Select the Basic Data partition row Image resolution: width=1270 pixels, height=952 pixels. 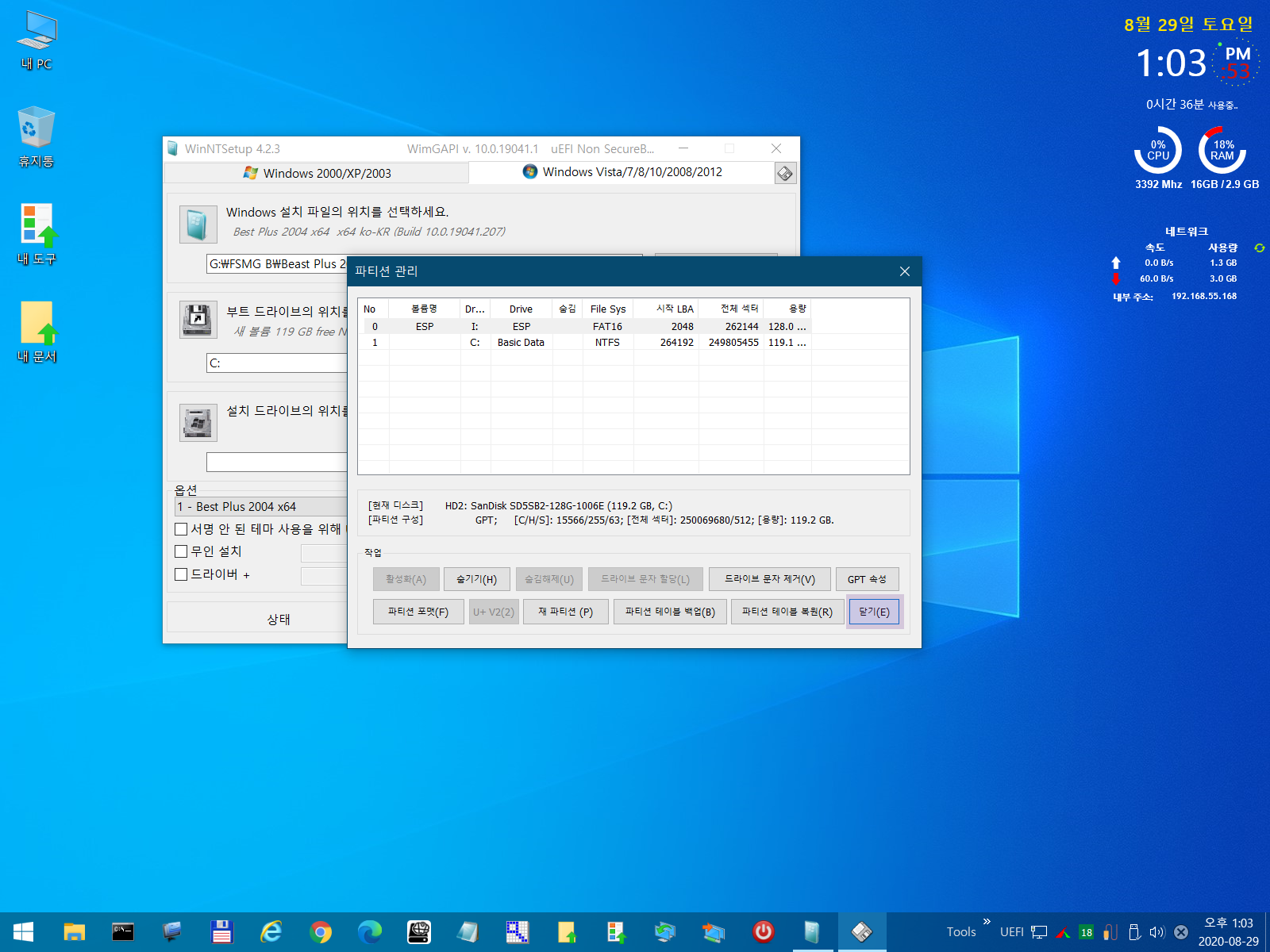tap(587, 343)
